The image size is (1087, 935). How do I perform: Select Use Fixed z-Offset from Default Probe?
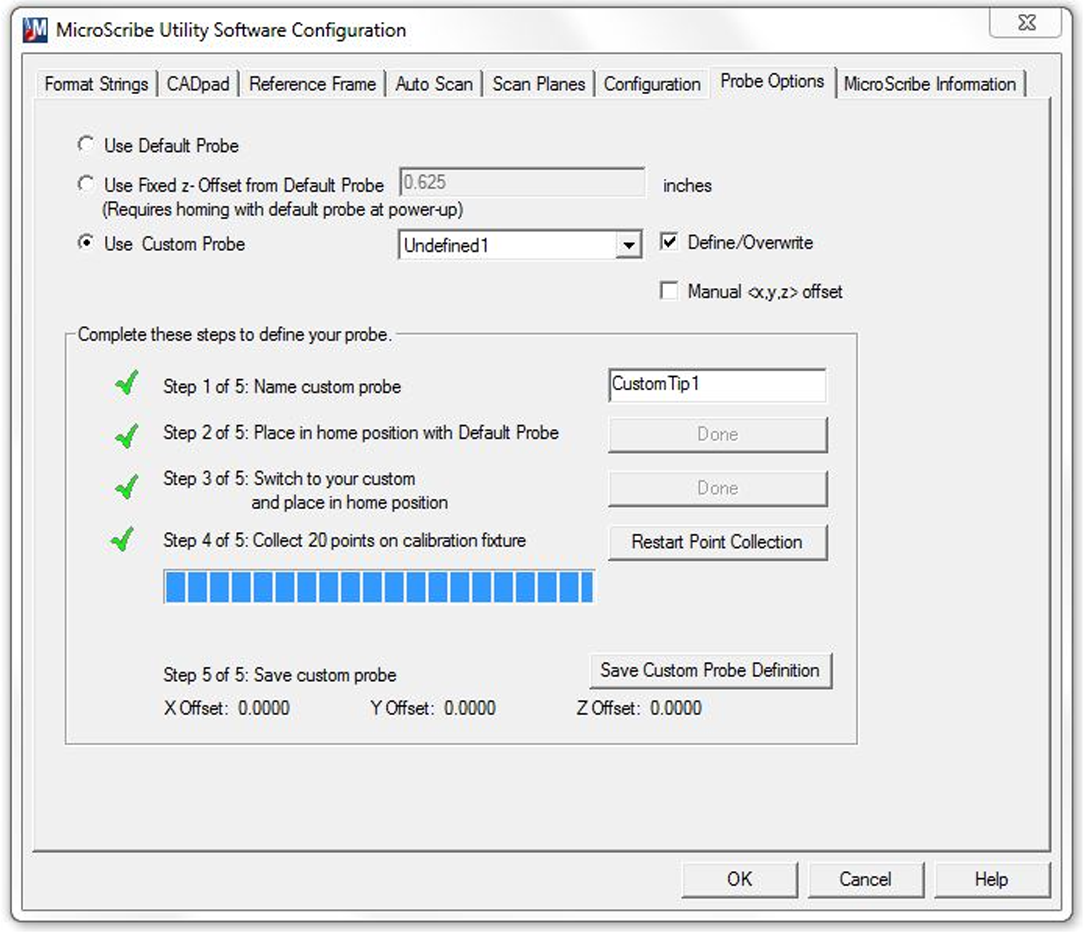pos(86,184)
